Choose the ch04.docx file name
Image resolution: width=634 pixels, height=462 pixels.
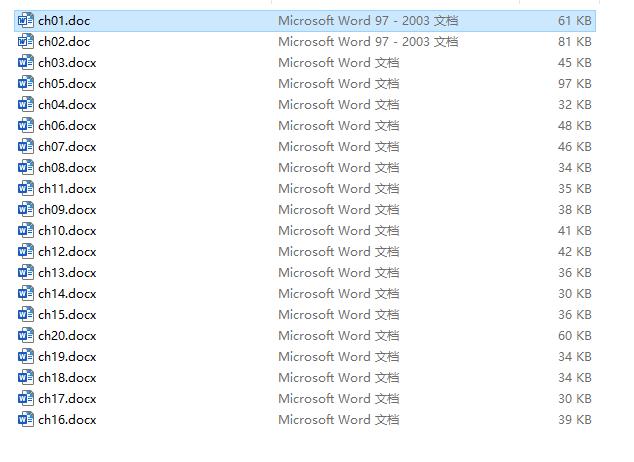coord(67,105)
